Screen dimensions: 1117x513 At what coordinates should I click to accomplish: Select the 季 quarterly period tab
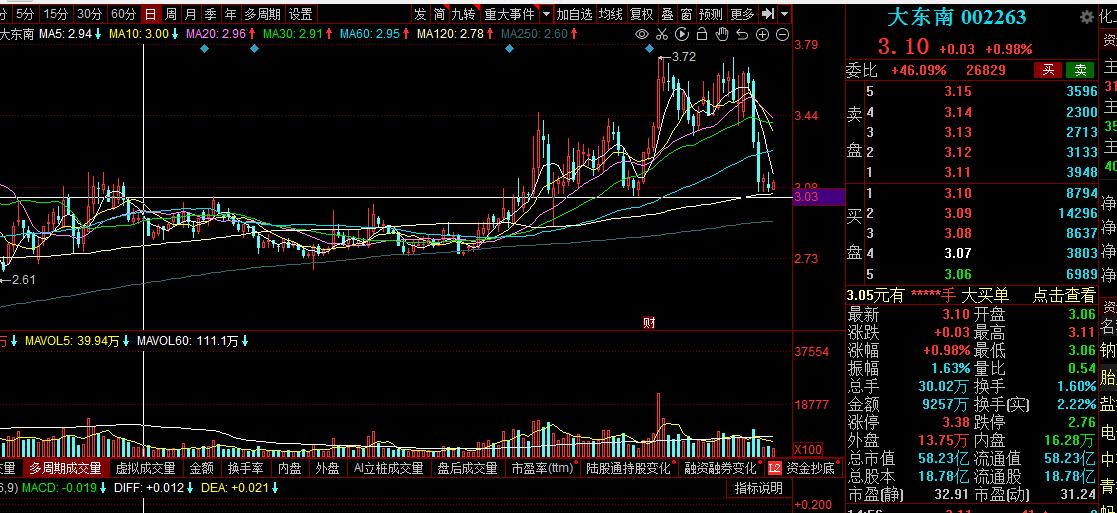[210, 14]
